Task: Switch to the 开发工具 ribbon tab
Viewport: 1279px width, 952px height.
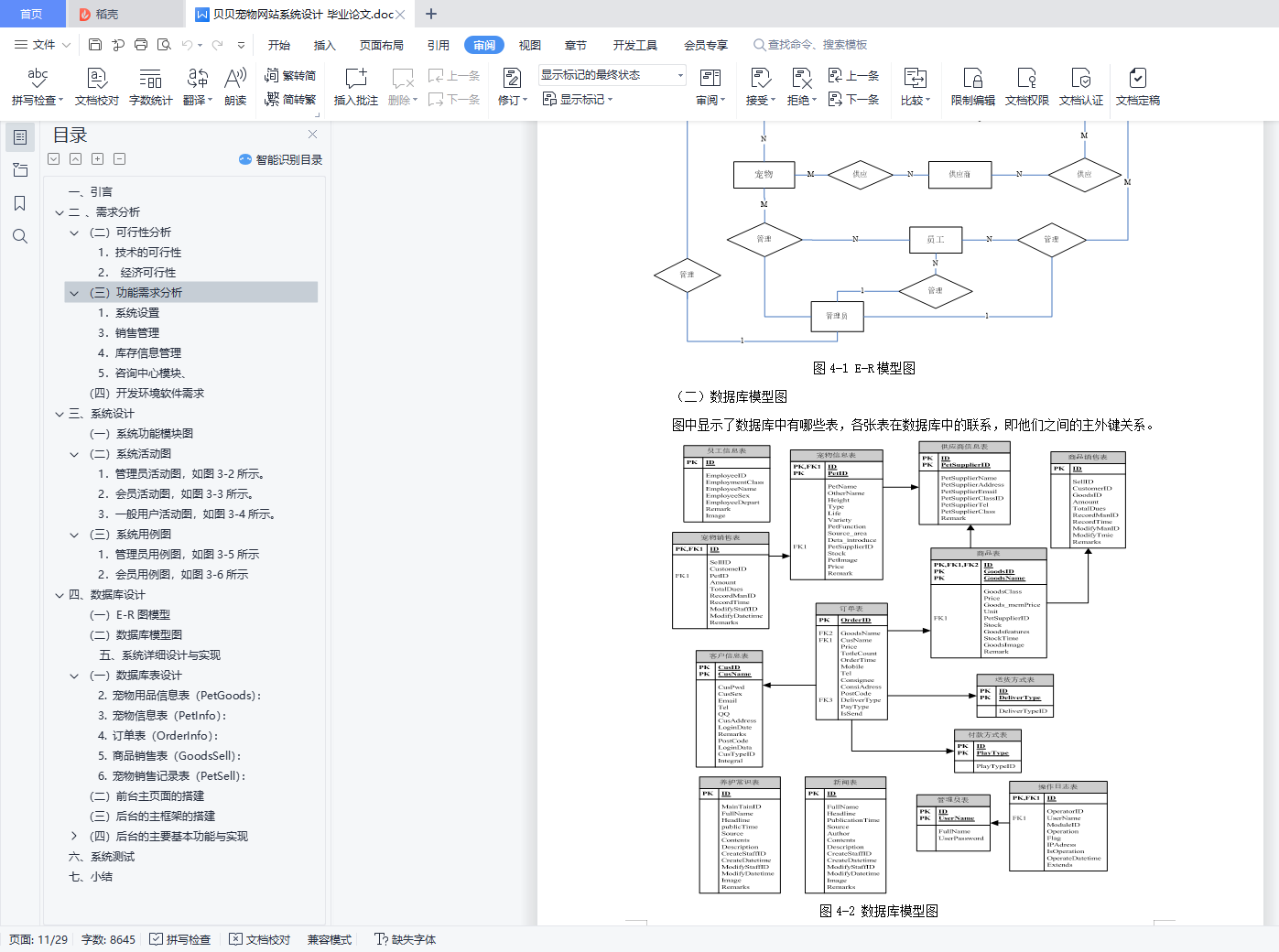Action: click(x=635, y=45)
